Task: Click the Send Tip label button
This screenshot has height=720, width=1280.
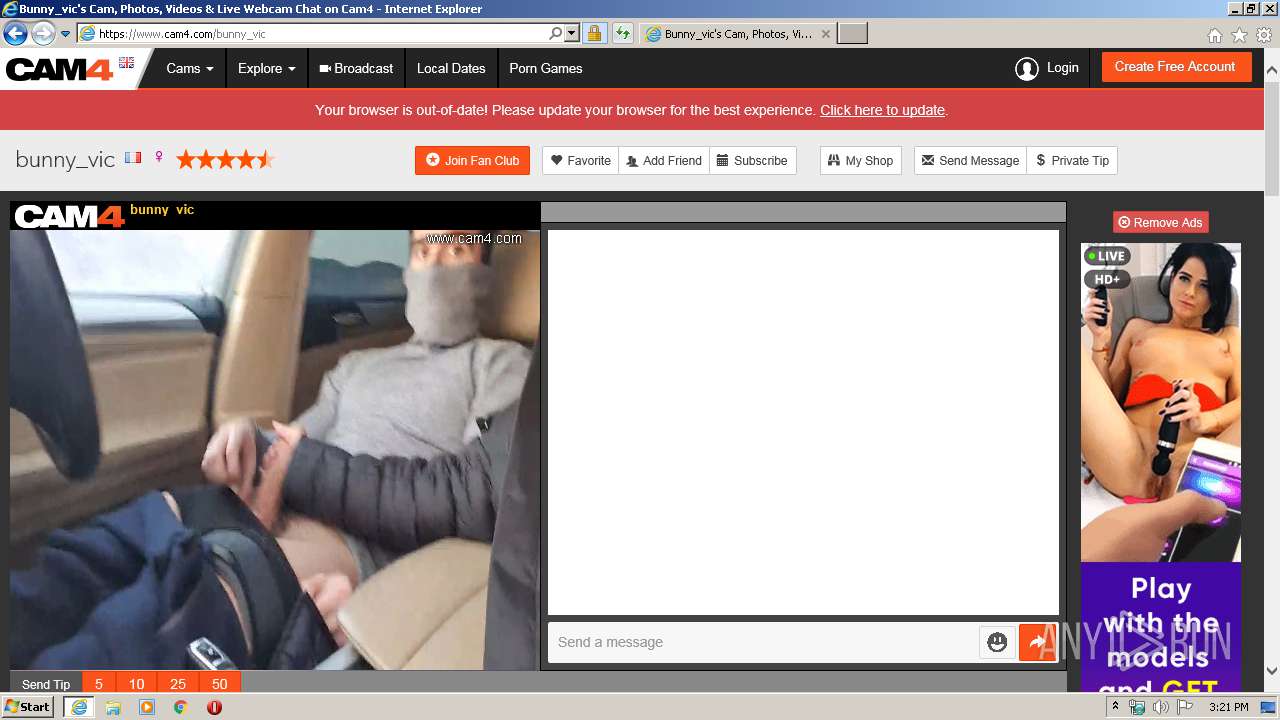Action: point(46,684)
